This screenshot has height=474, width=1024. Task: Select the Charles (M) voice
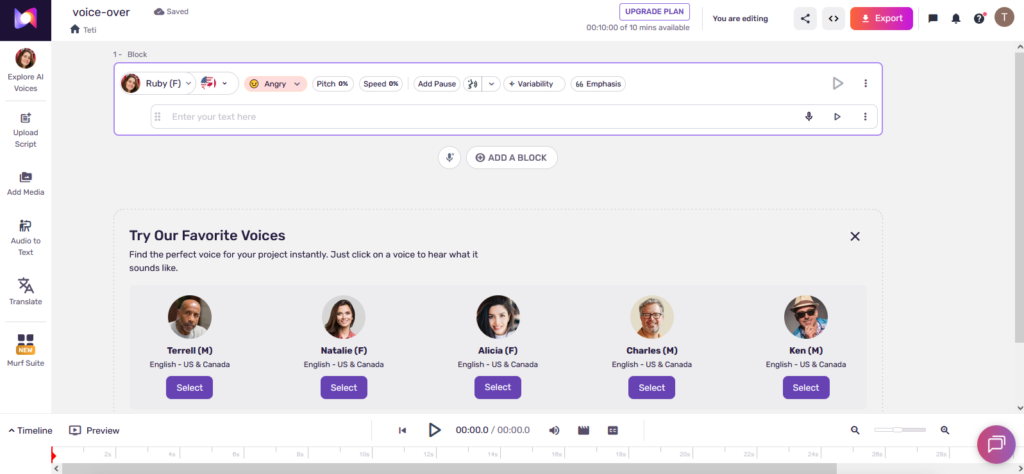click(652, 388)
